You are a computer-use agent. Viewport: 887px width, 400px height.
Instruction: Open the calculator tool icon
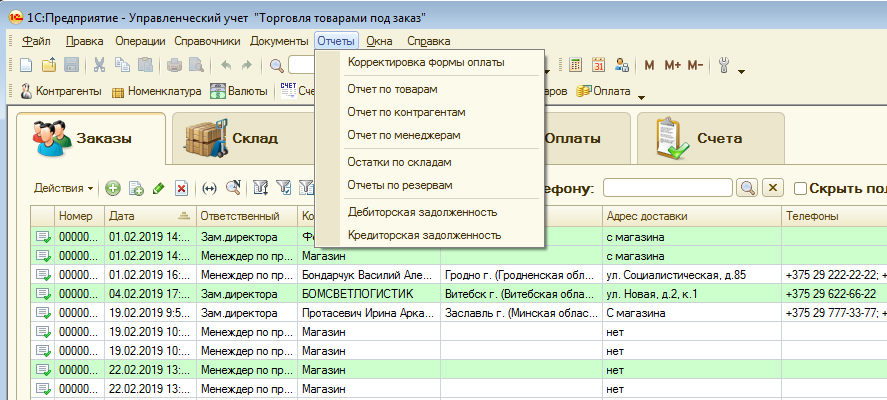(x=575, y=65)
